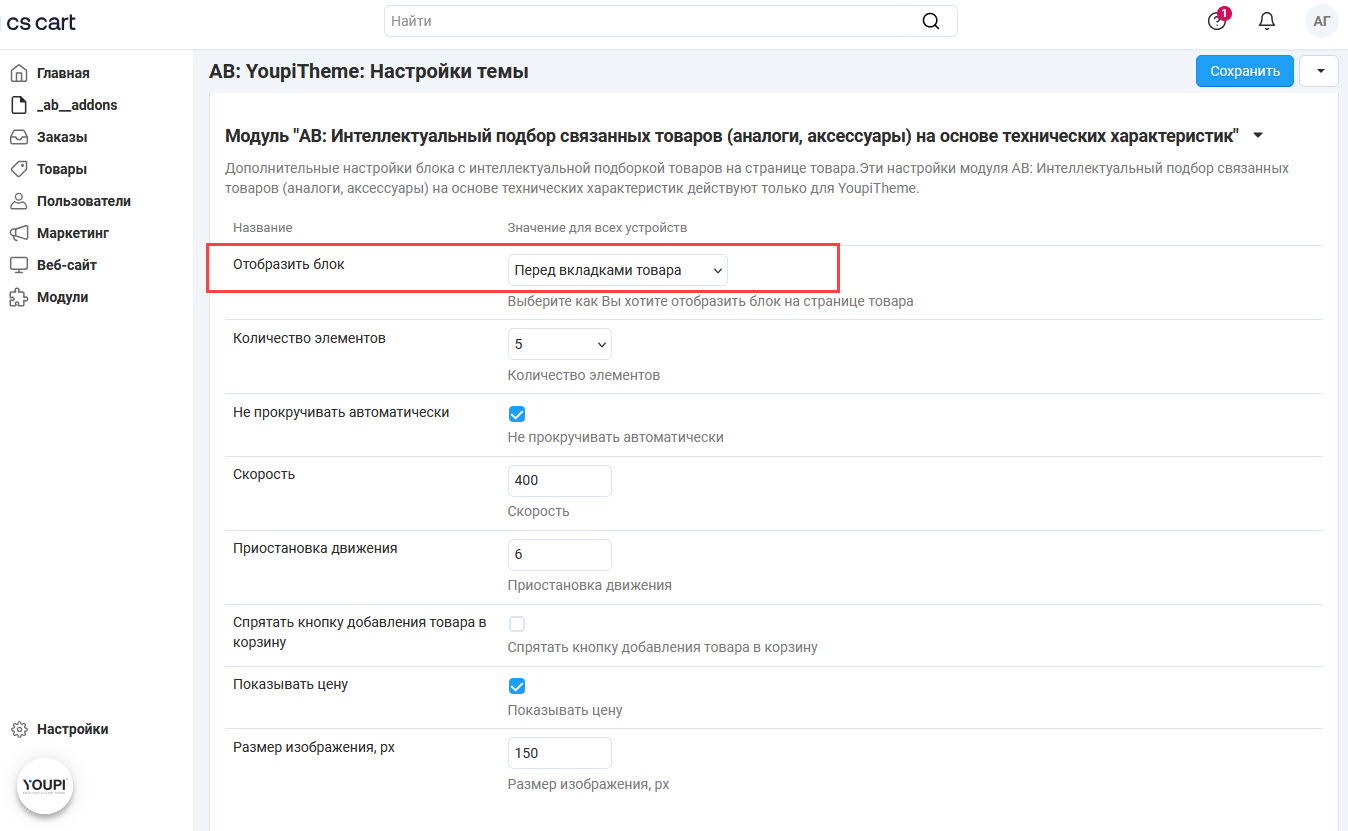
Task: Go to Заказы section
Action: [x=62, y=137]
